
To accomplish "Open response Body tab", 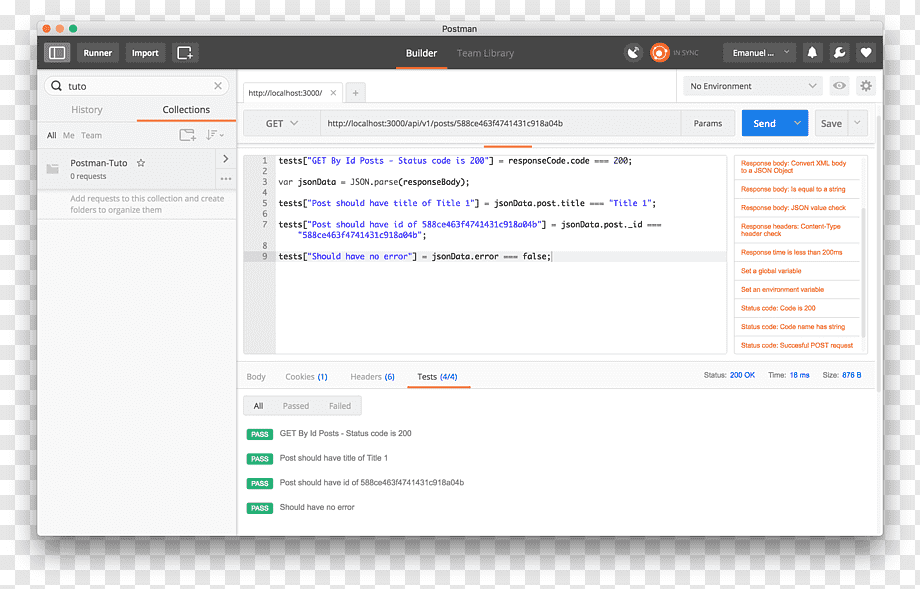I will (x=256, y=377).
